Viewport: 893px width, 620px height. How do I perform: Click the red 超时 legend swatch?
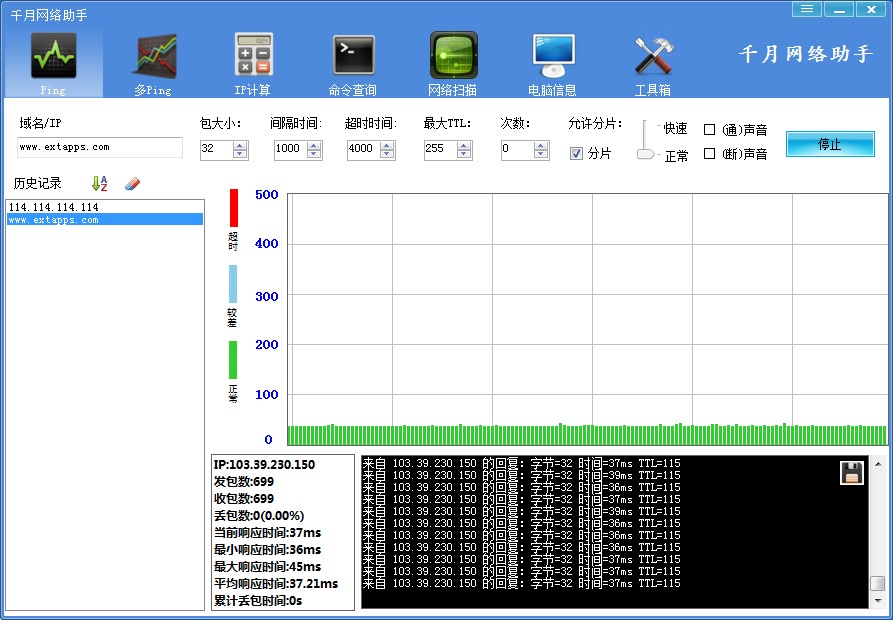[x=234, y=208]
